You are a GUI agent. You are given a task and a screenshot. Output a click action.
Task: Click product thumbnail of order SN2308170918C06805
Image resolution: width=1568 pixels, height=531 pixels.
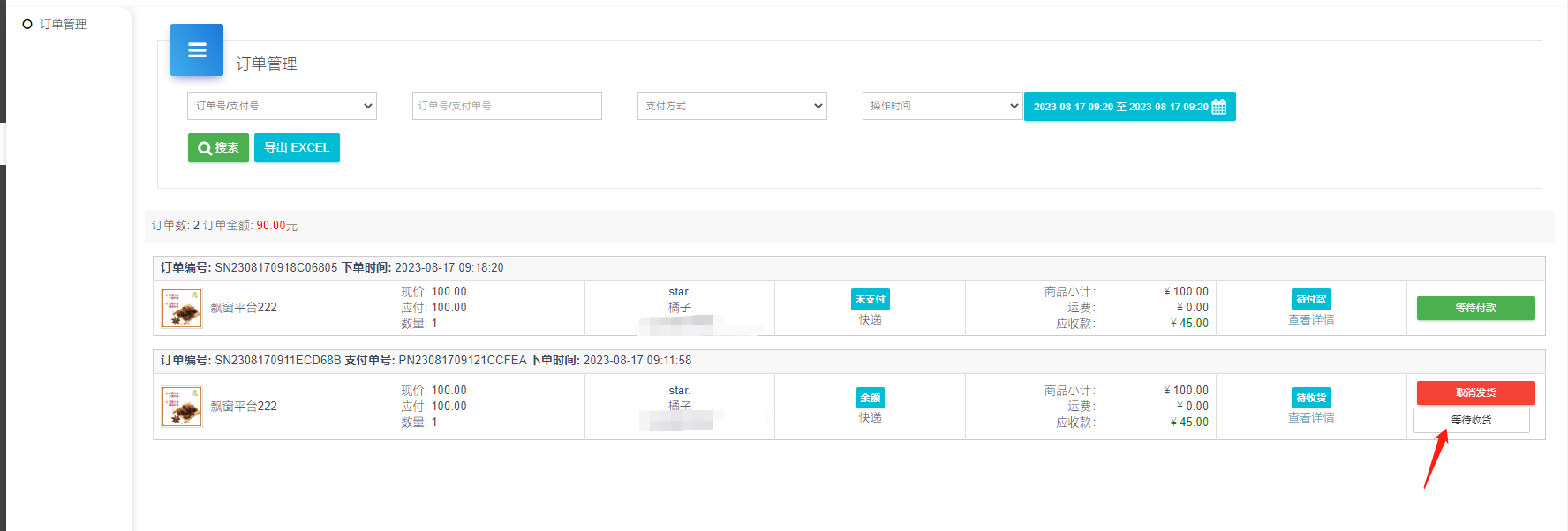click(182, 308)
